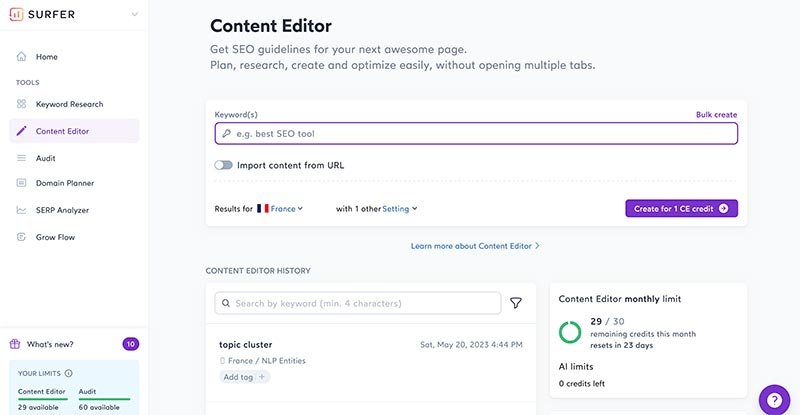
Task: Open the France country dropdown
Action: coord(286,209)
